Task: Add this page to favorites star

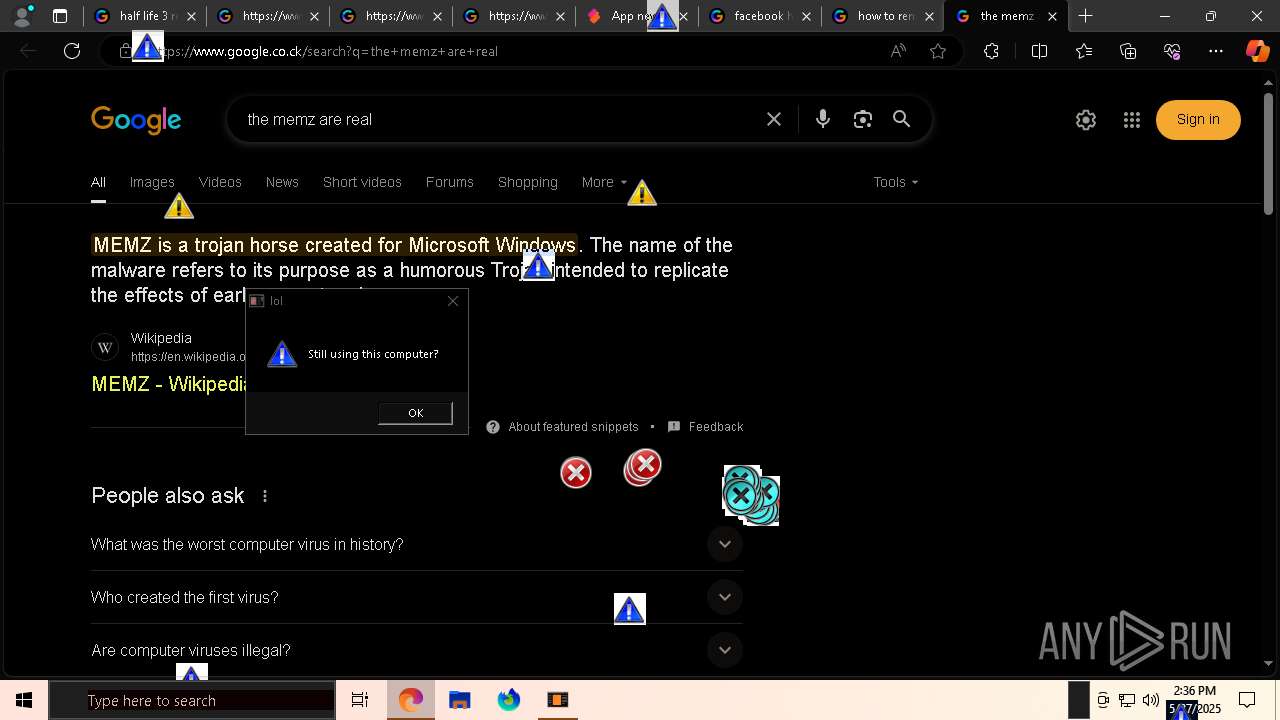Action: tap(938, 51)
